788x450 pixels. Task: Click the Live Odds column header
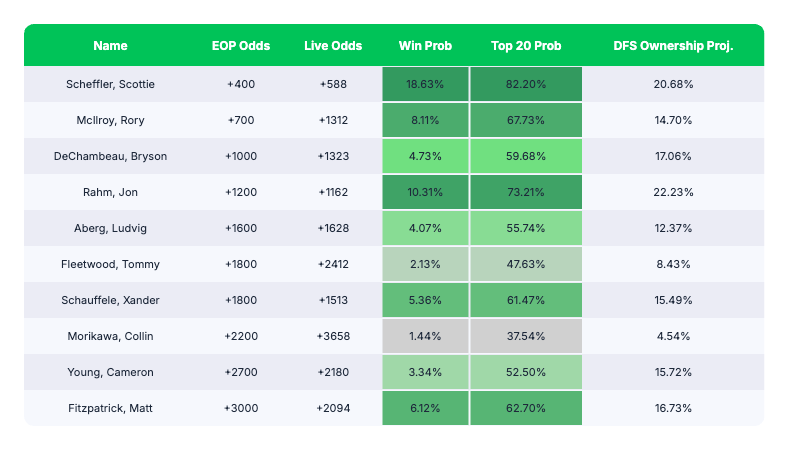click(x=333, y=46)
